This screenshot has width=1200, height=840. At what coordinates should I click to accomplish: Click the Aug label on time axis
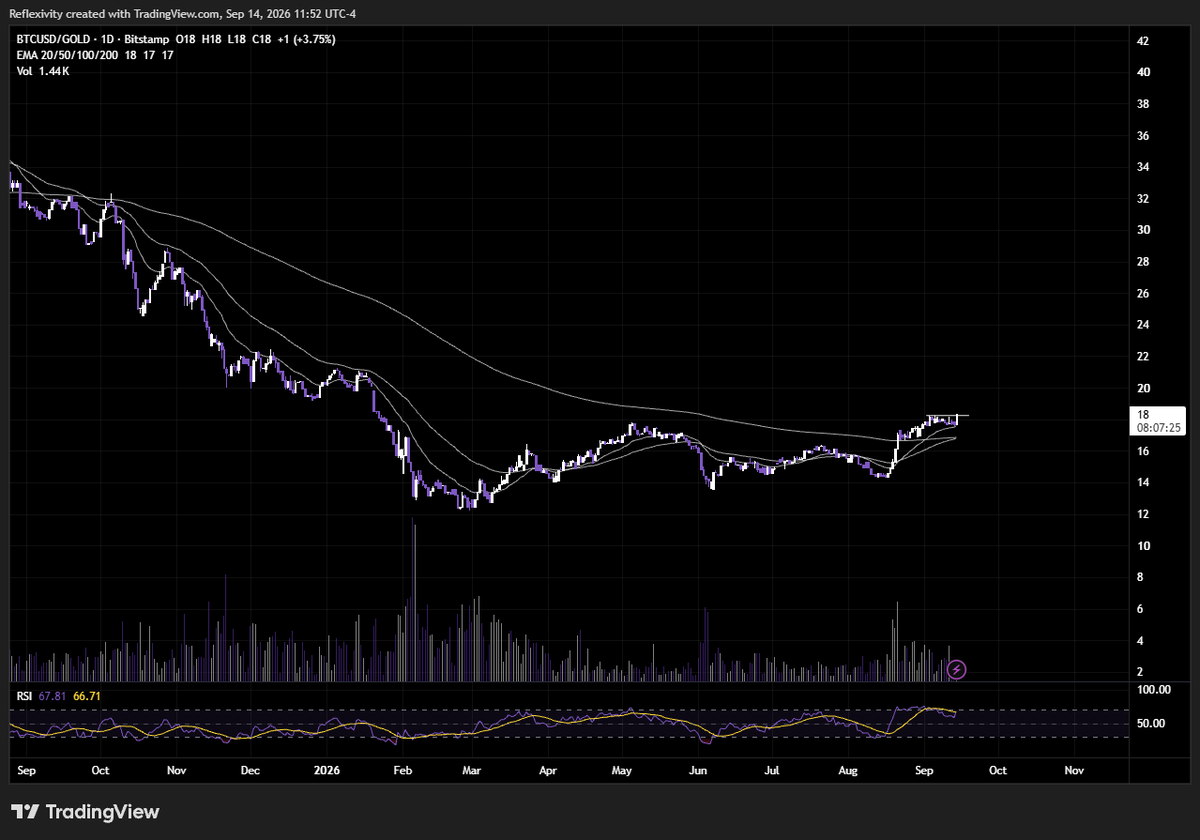click(848, 772)
